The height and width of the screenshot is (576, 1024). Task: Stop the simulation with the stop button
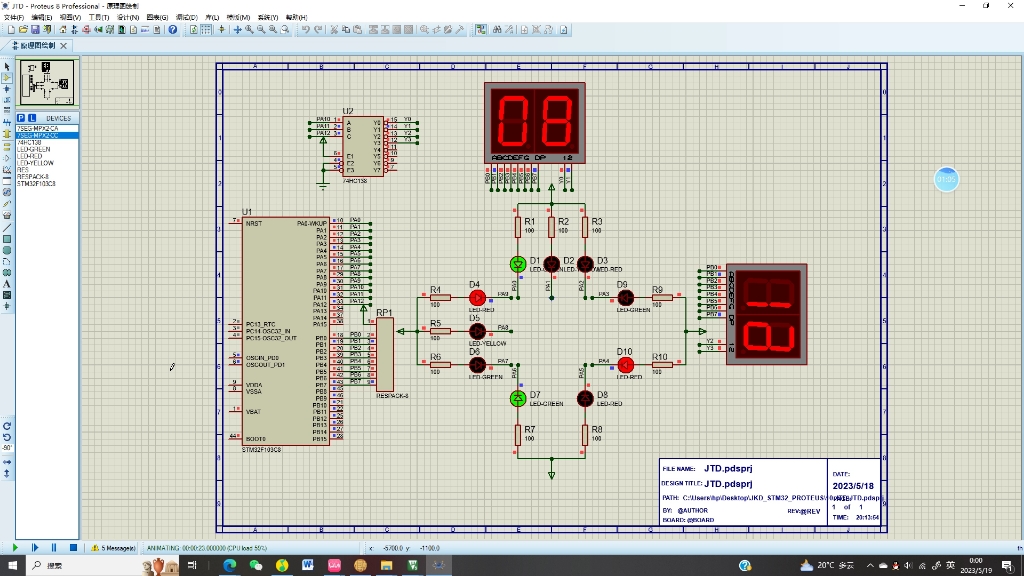(74, 547)
